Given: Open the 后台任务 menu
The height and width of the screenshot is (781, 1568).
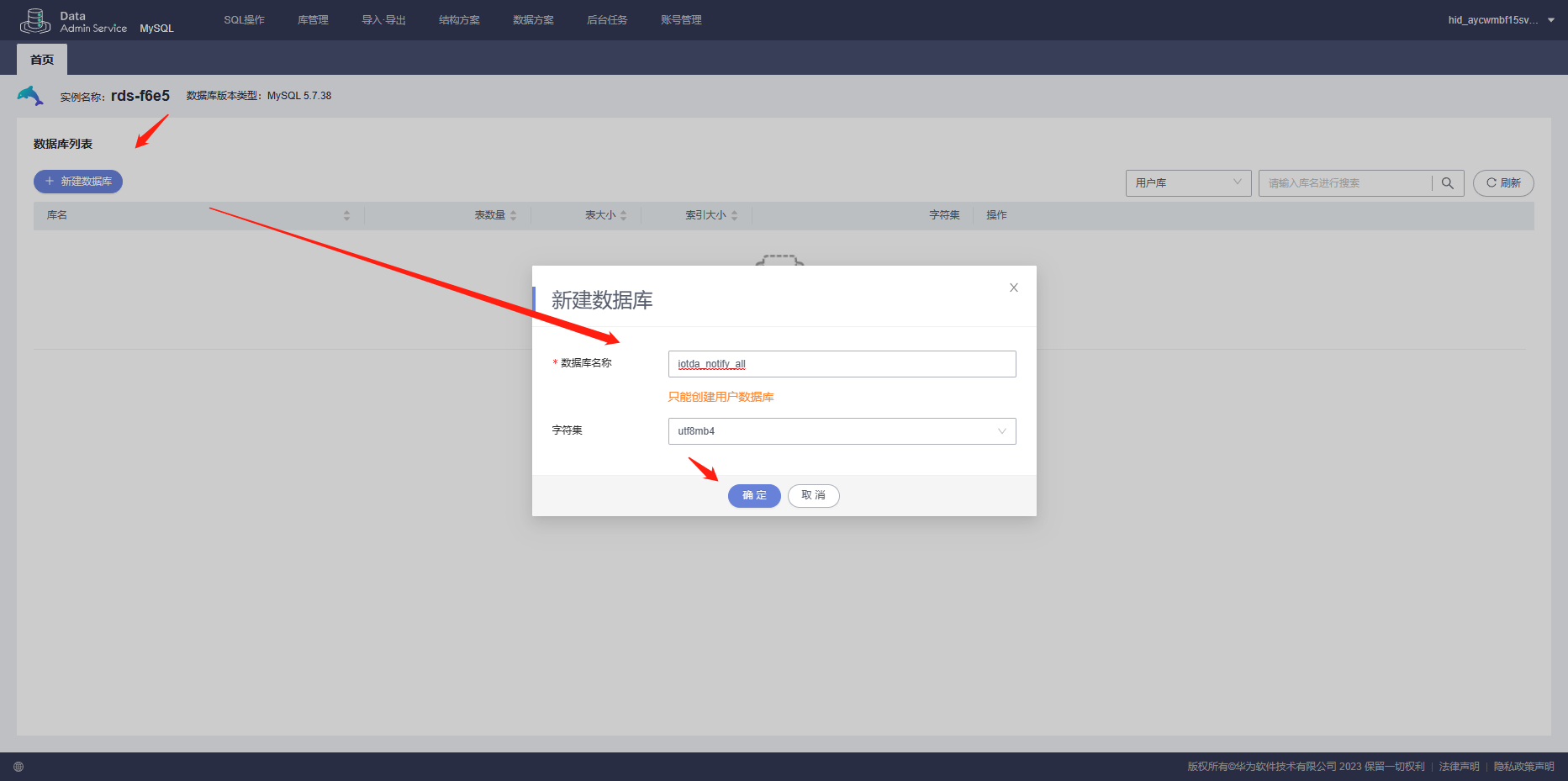Looking at the screenshot, I should pos(607,20).
